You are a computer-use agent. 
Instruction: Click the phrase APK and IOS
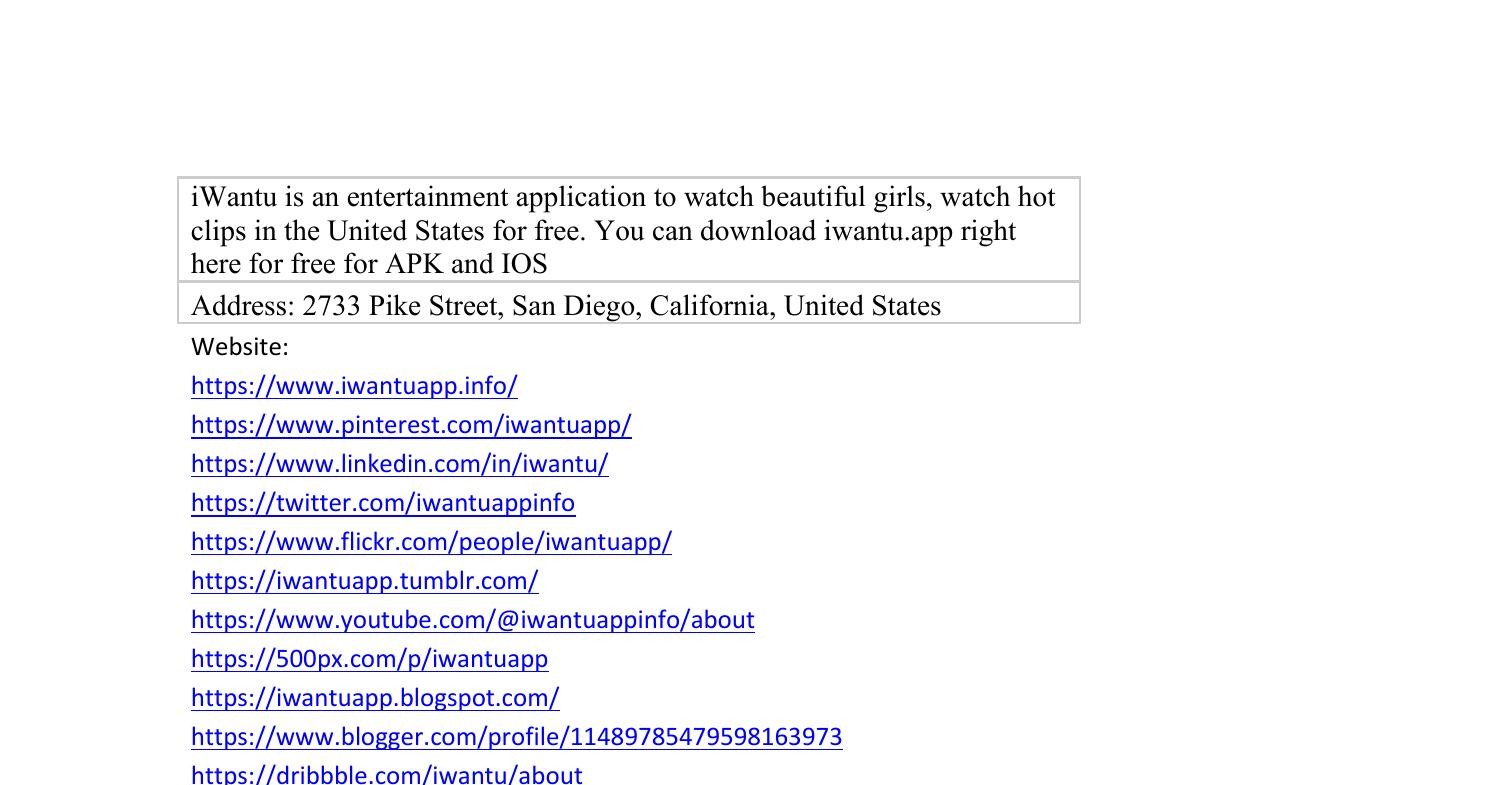click(466, 264)
